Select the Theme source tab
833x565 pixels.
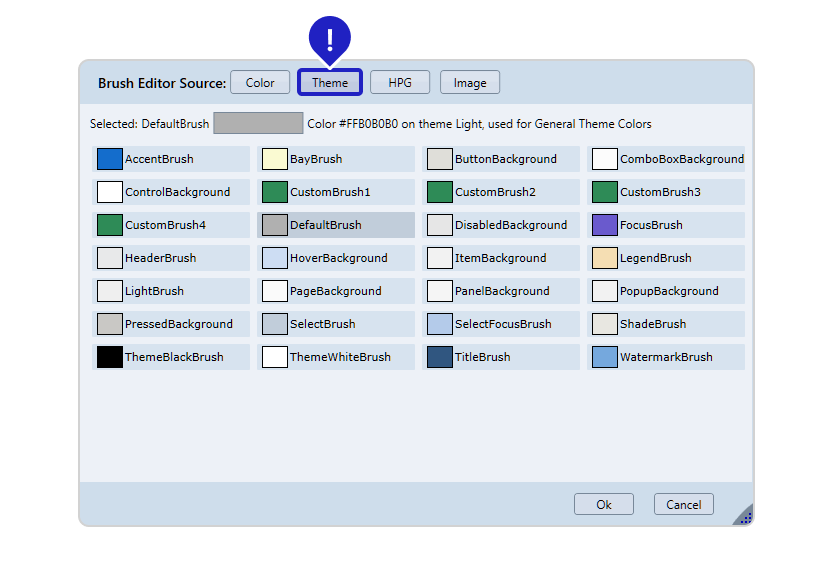(x=330, y=83)
